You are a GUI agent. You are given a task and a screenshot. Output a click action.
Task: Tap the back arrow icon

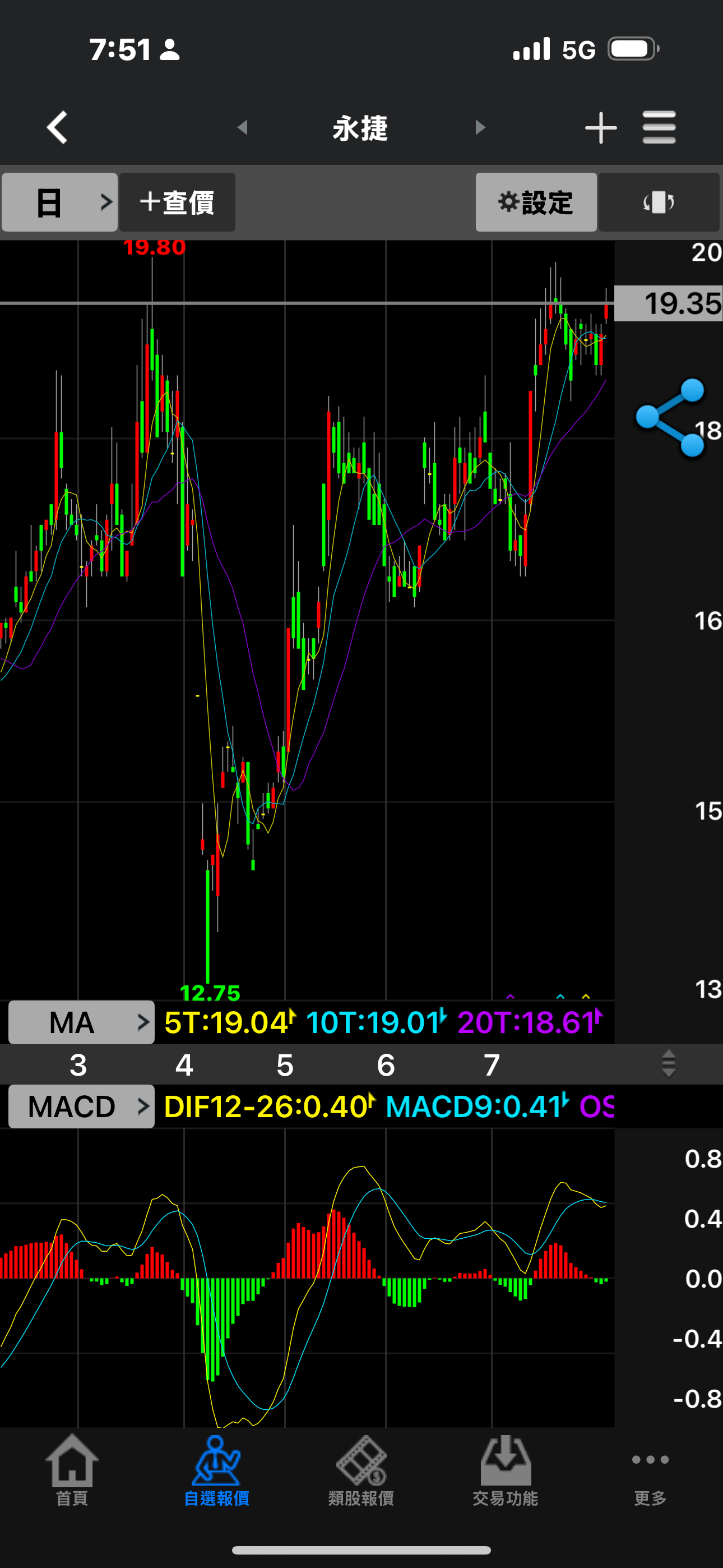(57, 128)
